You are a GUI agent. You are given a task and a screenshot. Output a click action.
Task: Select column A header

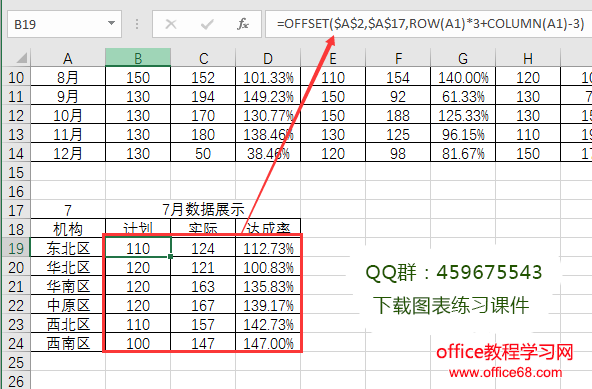[68, 58]
